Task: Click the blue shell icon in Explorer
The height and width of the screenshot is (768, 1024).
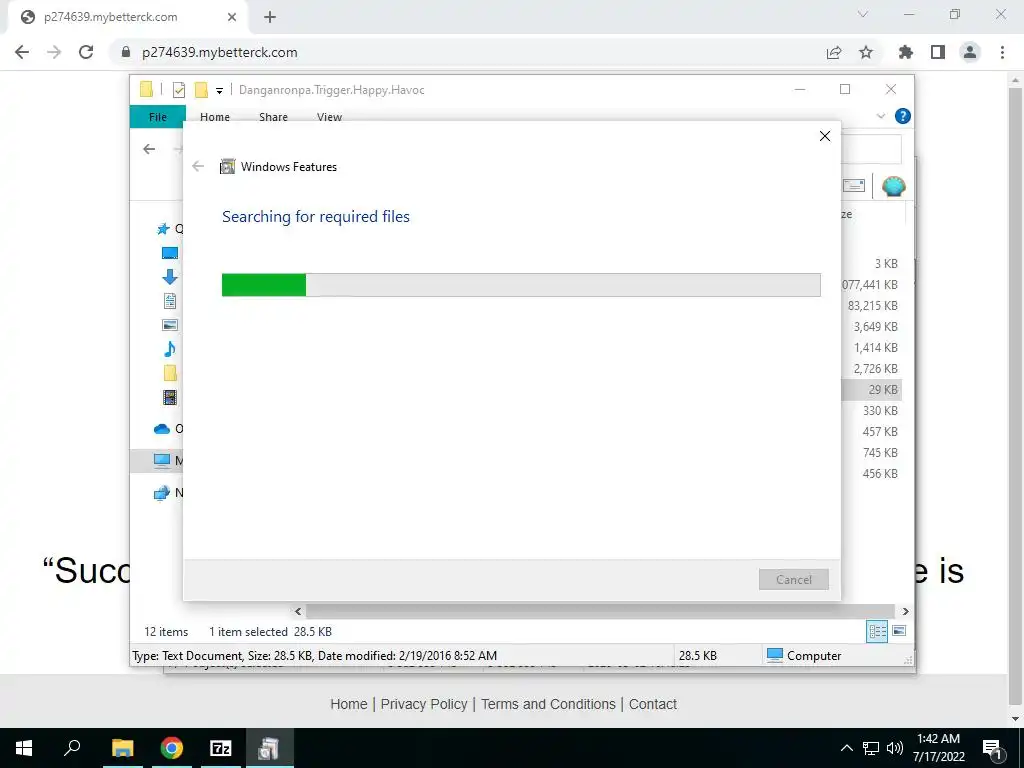Action: [893, 186]
